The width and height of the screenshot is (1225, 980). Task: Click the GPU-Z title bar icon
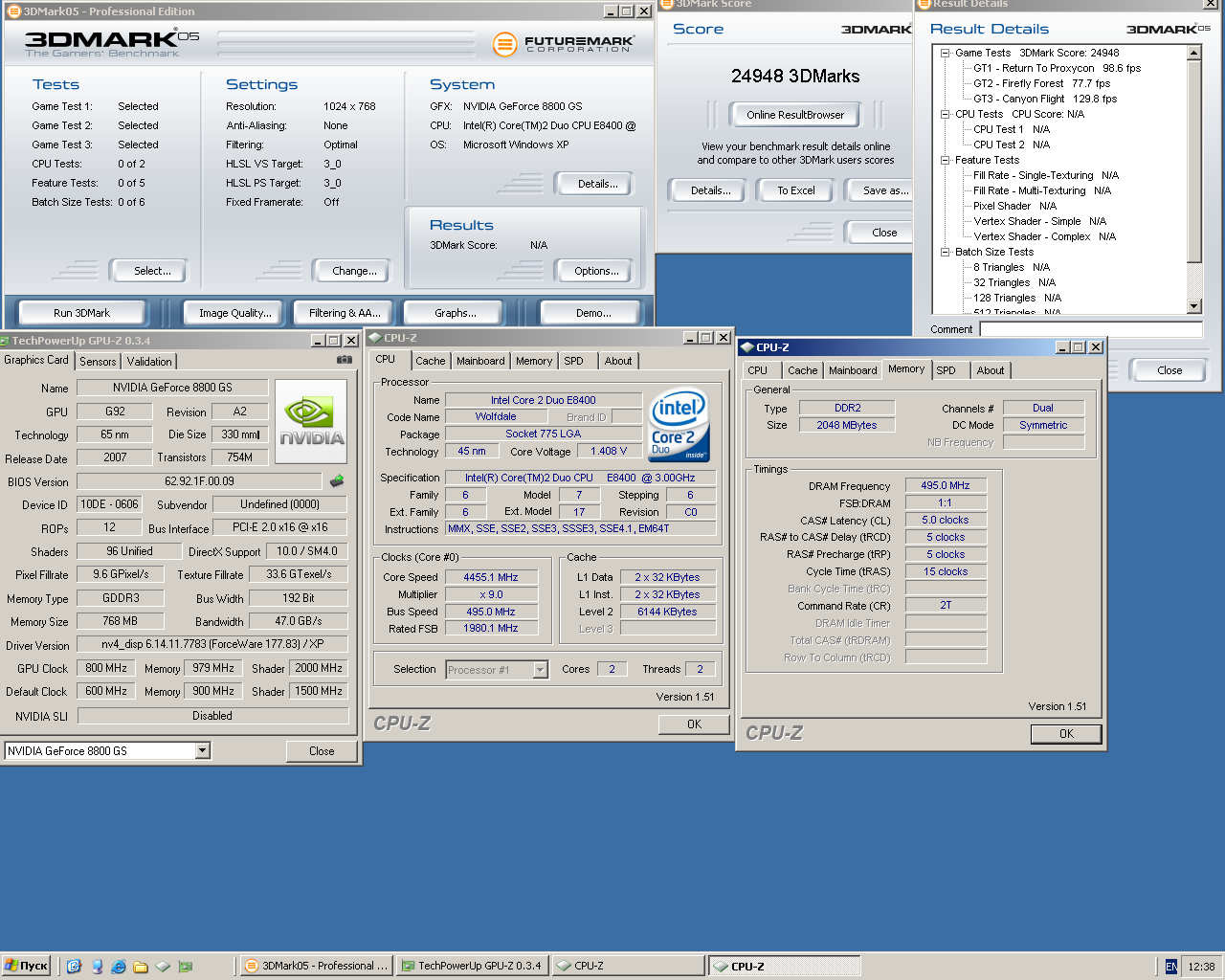5,341
